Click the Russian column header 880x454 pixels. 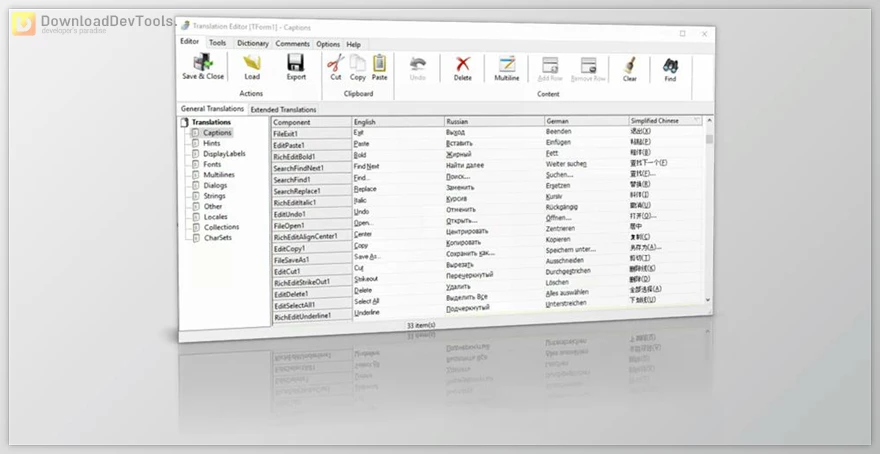494,121
